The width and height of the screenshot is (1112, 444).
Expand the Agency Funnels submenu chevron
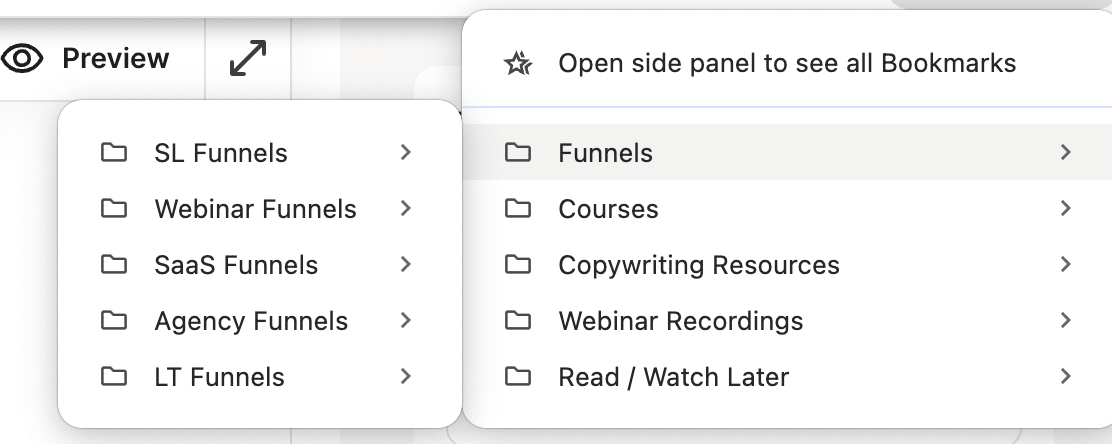point(405,321)
